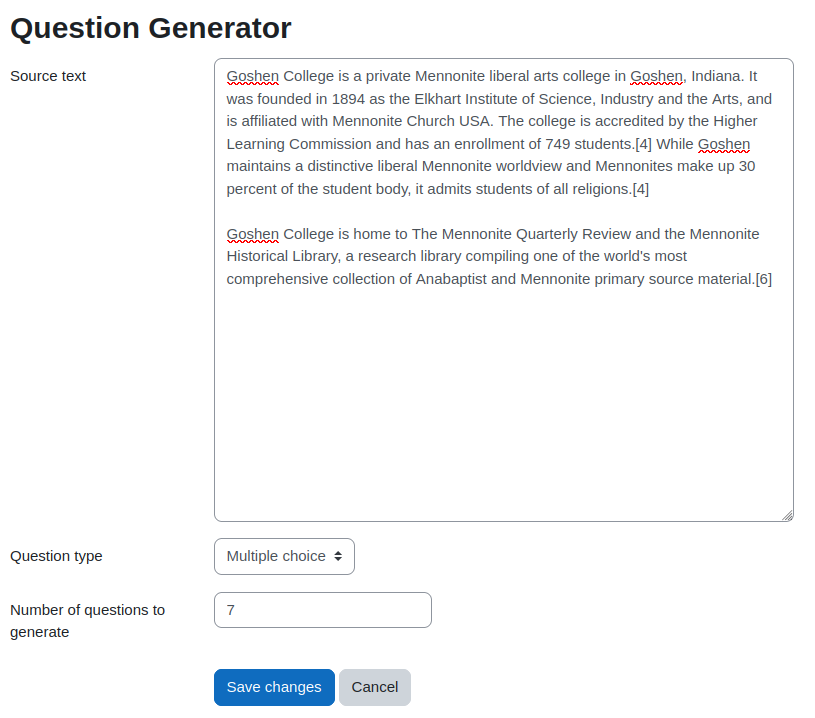The width and height of the screenshot is (815, 718).
Task: Focus the Number of questions input field
Action: (322, 610)
